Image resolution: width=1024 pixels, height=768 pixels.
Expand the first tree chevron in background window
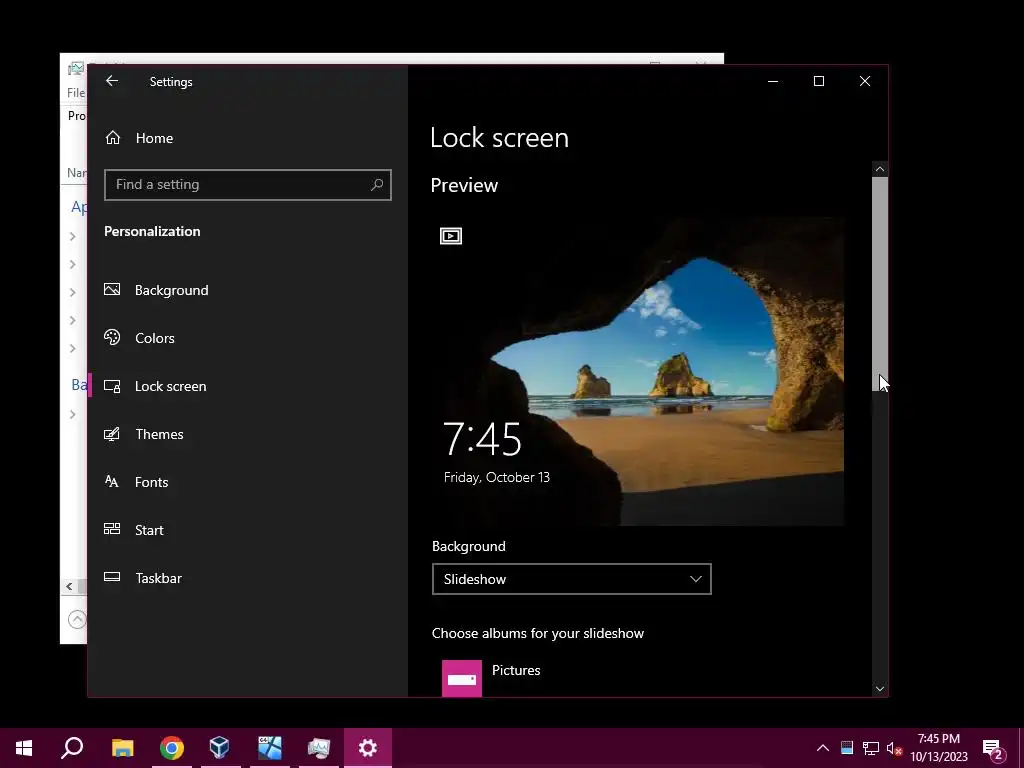click(x=72, y=236)
